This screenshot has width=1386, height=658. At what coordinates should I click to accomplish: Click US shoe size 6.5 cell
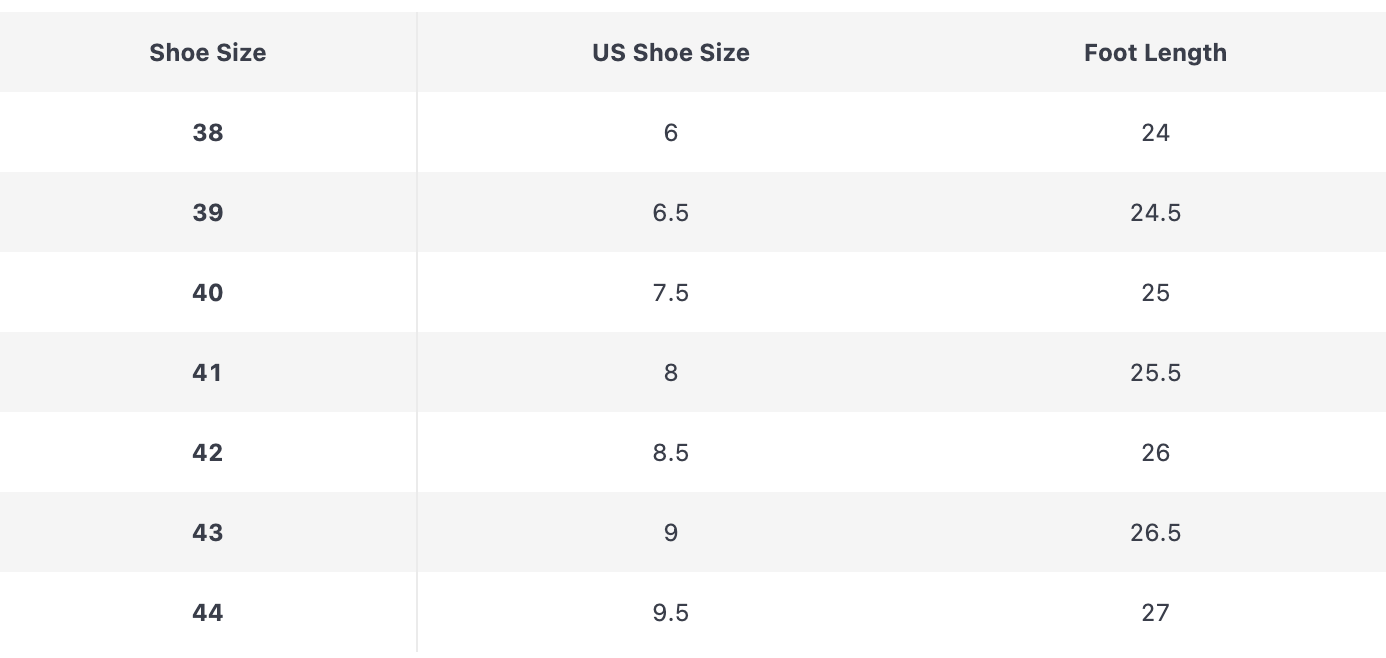(670, 213)
